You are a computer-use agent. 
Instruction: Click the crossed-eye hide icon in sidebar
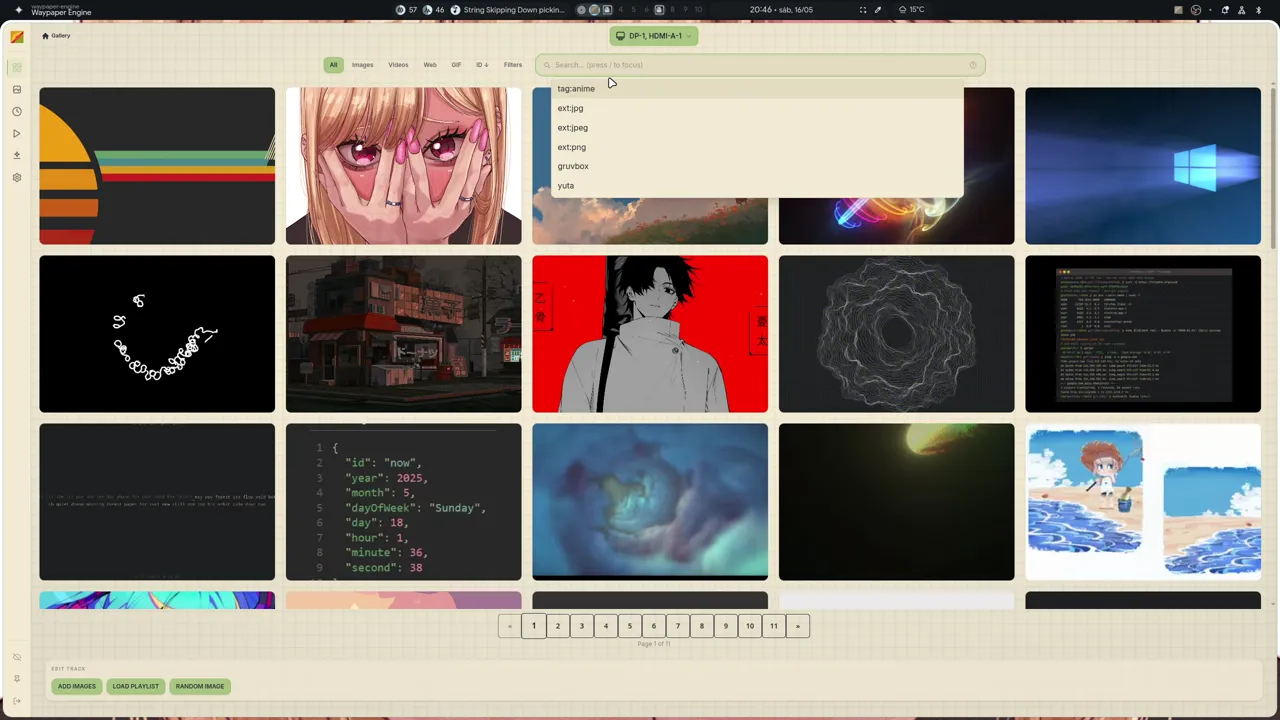click(x=17, y=657)
